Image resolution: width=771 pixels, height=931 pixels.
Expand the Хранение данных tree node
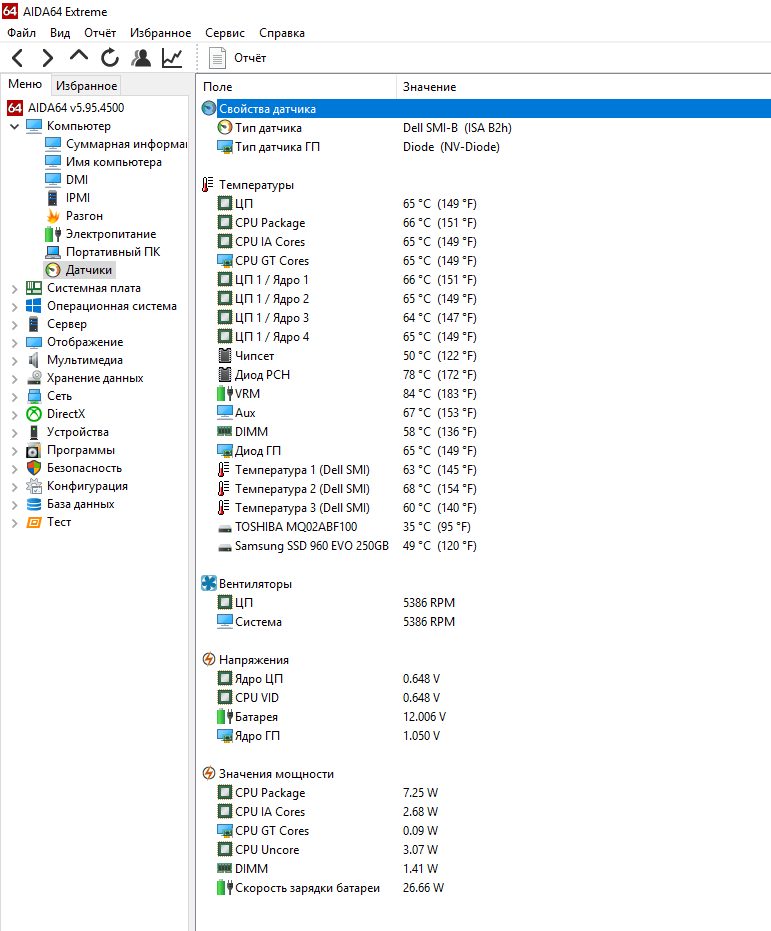click(x=14, y=379)
